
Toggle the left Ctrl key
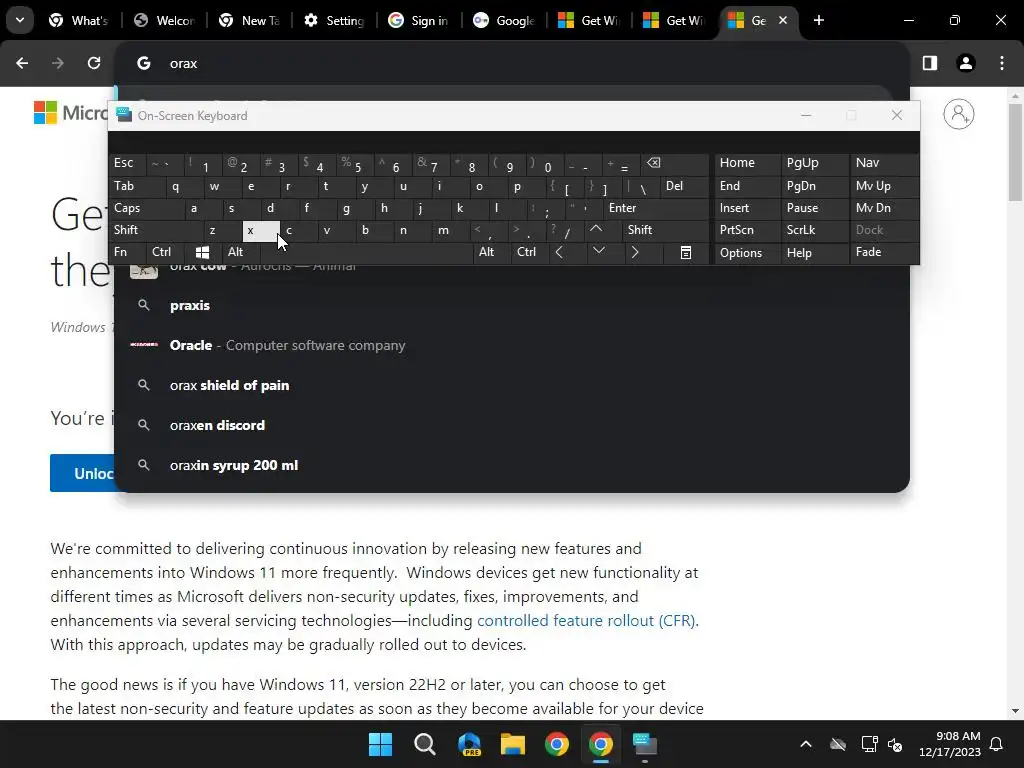point(165,252)
